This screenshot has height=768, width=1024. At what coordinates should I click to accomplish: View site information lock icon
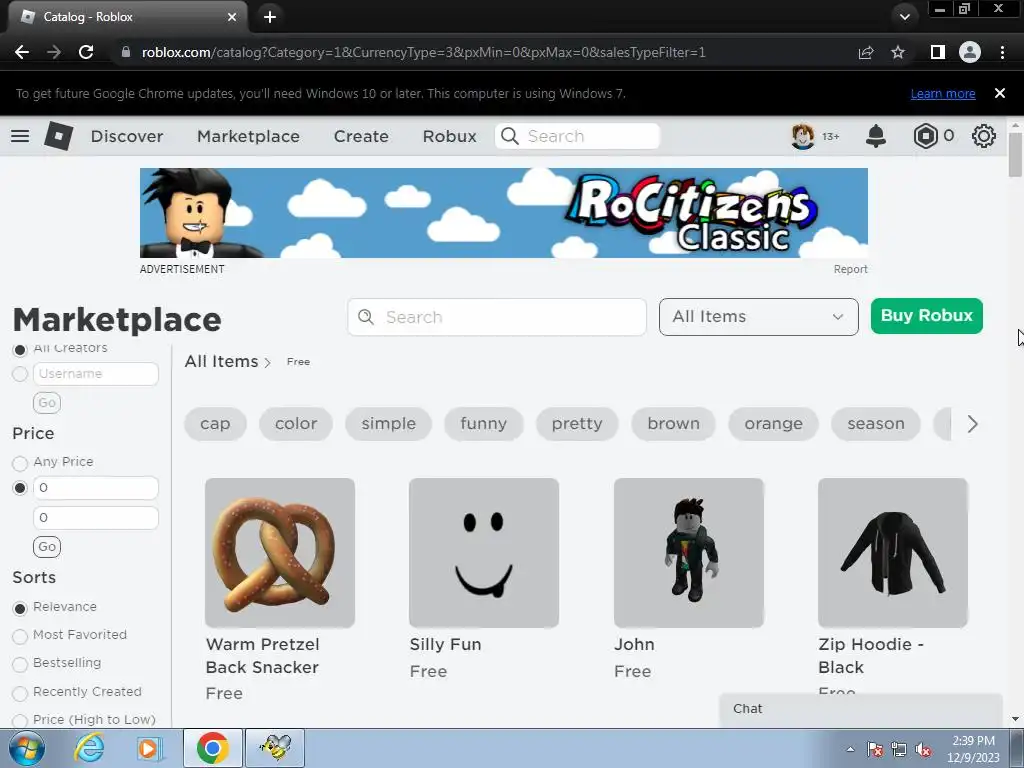[126, 52]
